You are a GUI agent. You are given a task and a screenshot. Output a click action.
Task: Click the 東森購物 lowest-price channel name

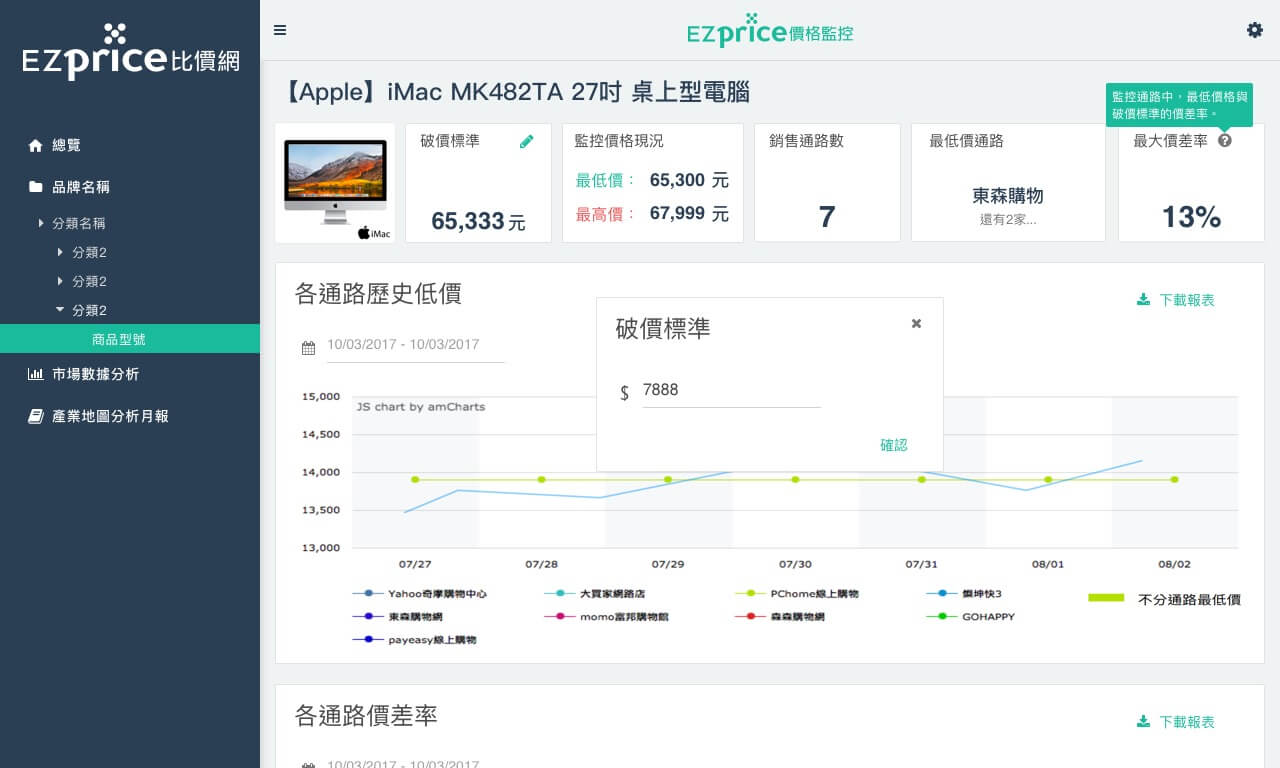click(1008, 196)
